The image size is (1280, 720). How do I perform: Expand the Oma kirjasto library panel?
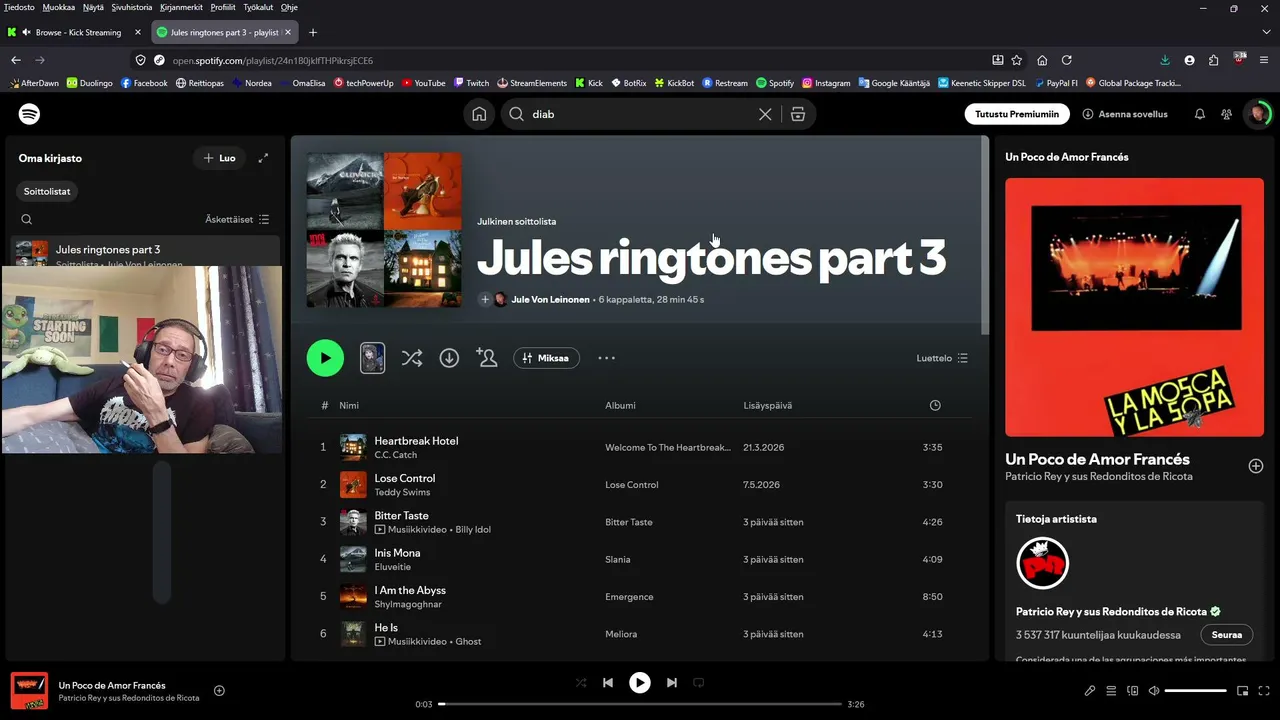click(x=263, y=158)
